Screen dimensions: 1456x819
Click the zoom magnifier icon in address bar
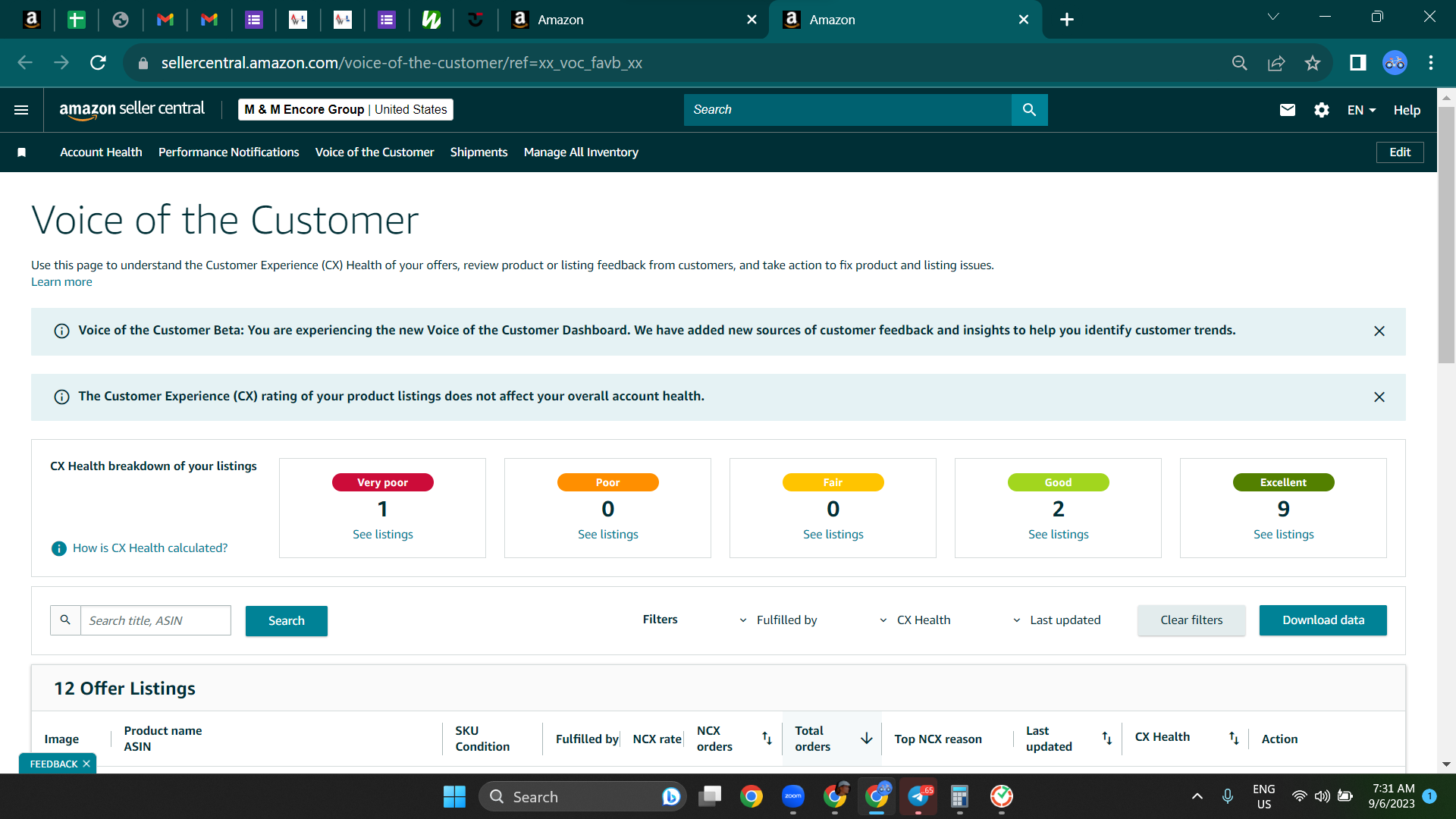tap(1239, 63)
